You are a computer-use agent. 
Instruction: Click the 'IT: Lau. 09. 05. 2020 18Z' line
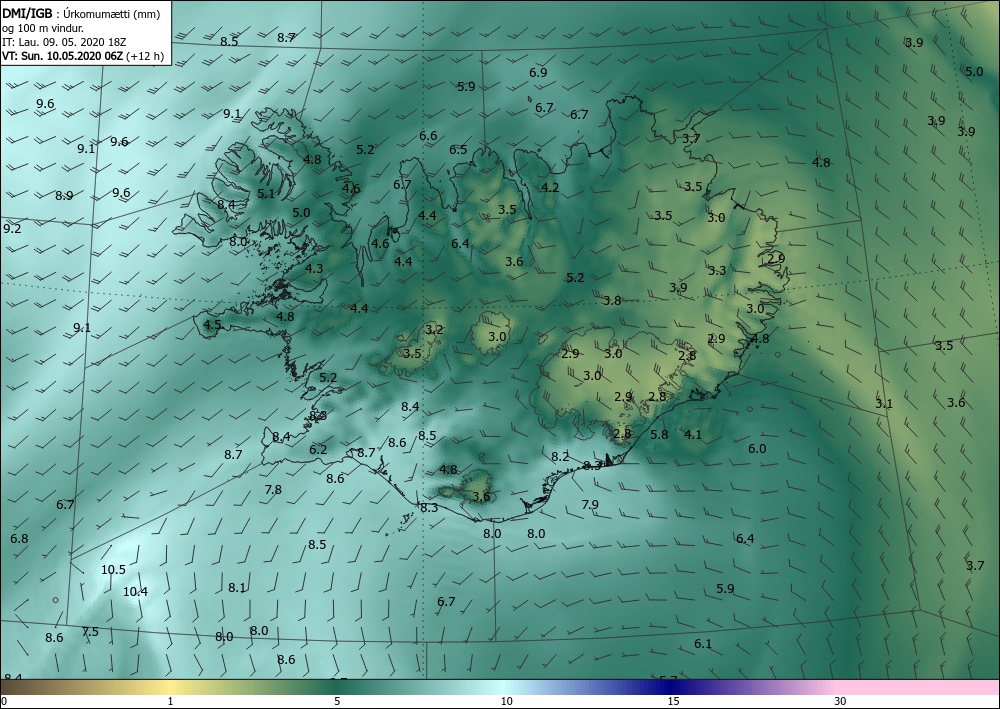point(64,42)
